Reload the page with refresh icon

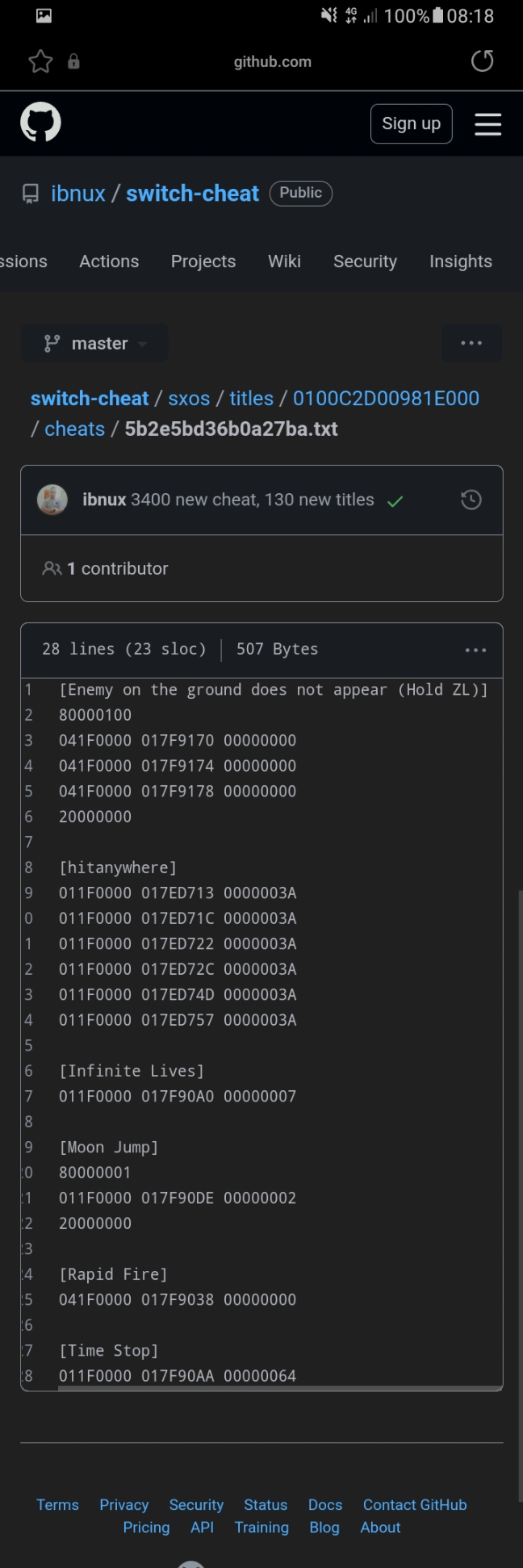(482, 61)
